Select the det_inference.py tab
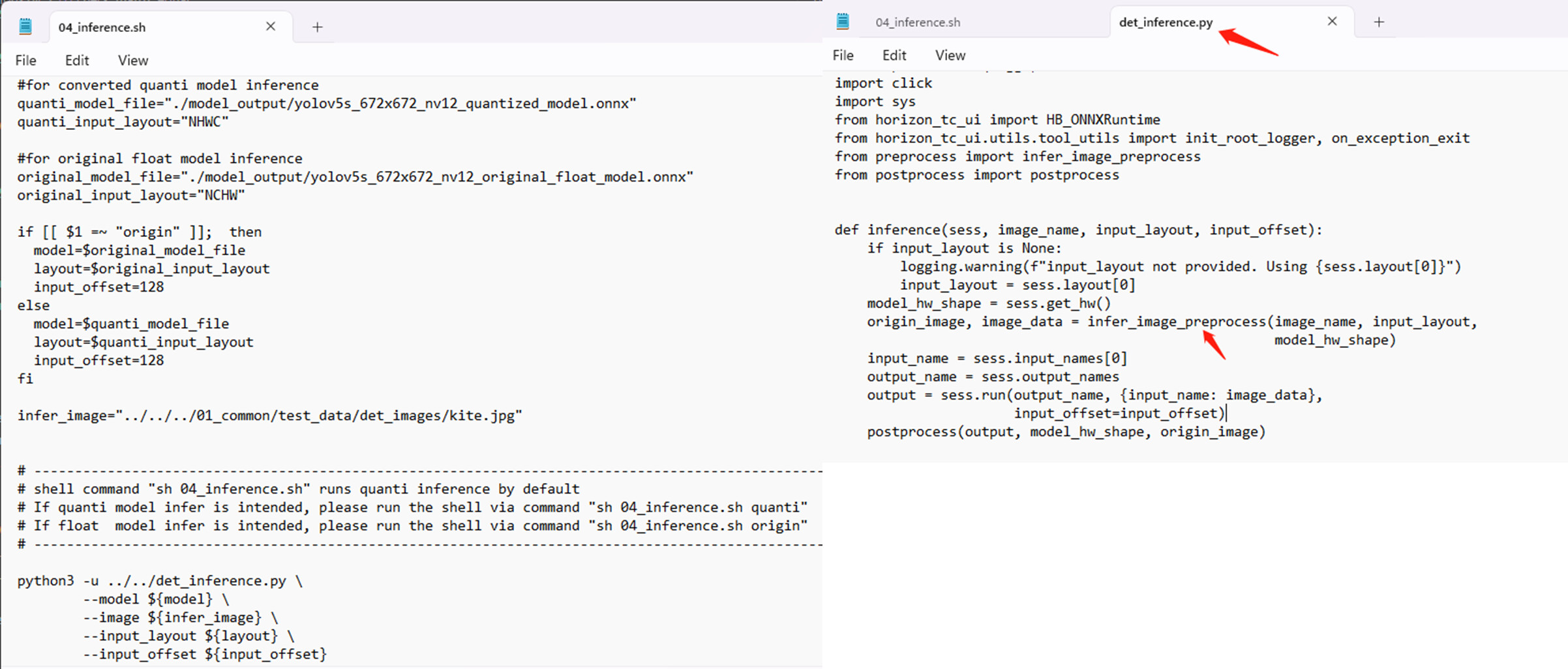Image resolution: width=1568 pixels, height=669 pixels. pyautogui.click(x=1166, y=22)
